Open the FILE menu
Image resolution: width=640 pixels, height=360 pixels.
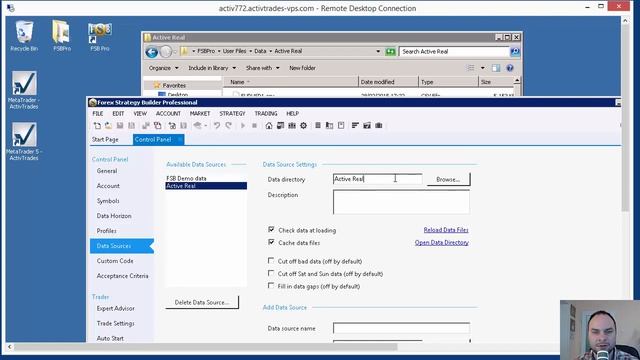[98, 113]
